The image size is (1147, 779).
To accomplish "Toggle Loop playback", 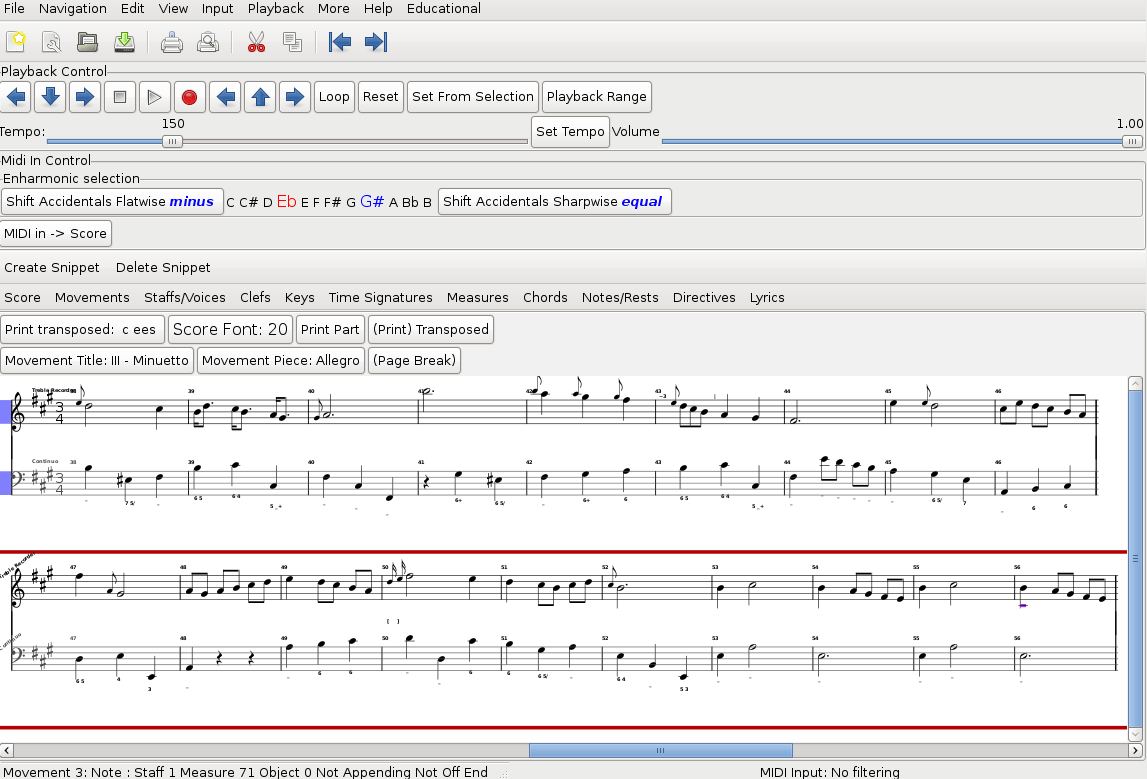I will click(334, 97).
